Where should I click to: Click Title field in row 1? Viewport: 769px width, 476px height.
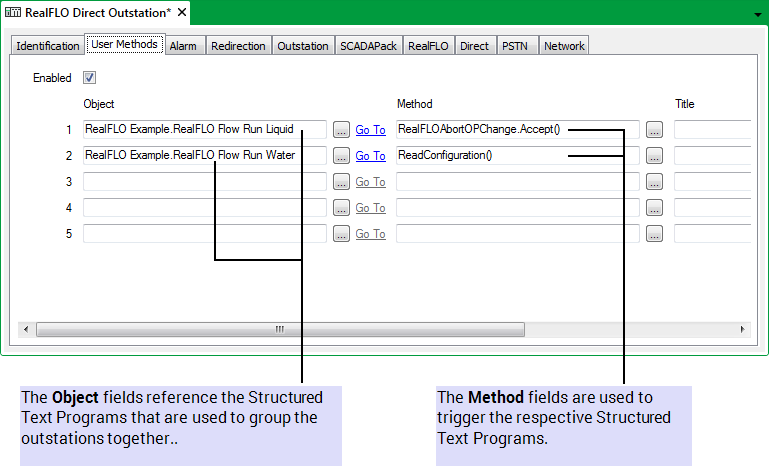point(713,129)
